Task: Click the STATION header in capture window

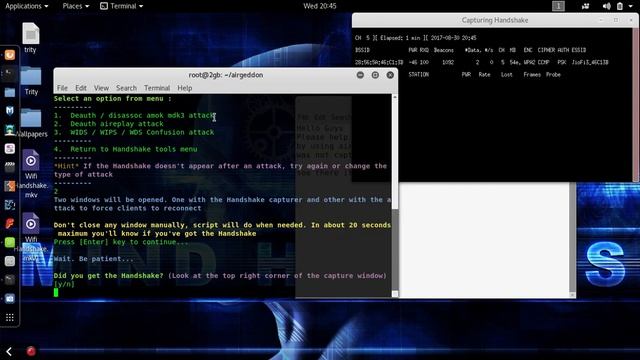Action: (419, 75)
